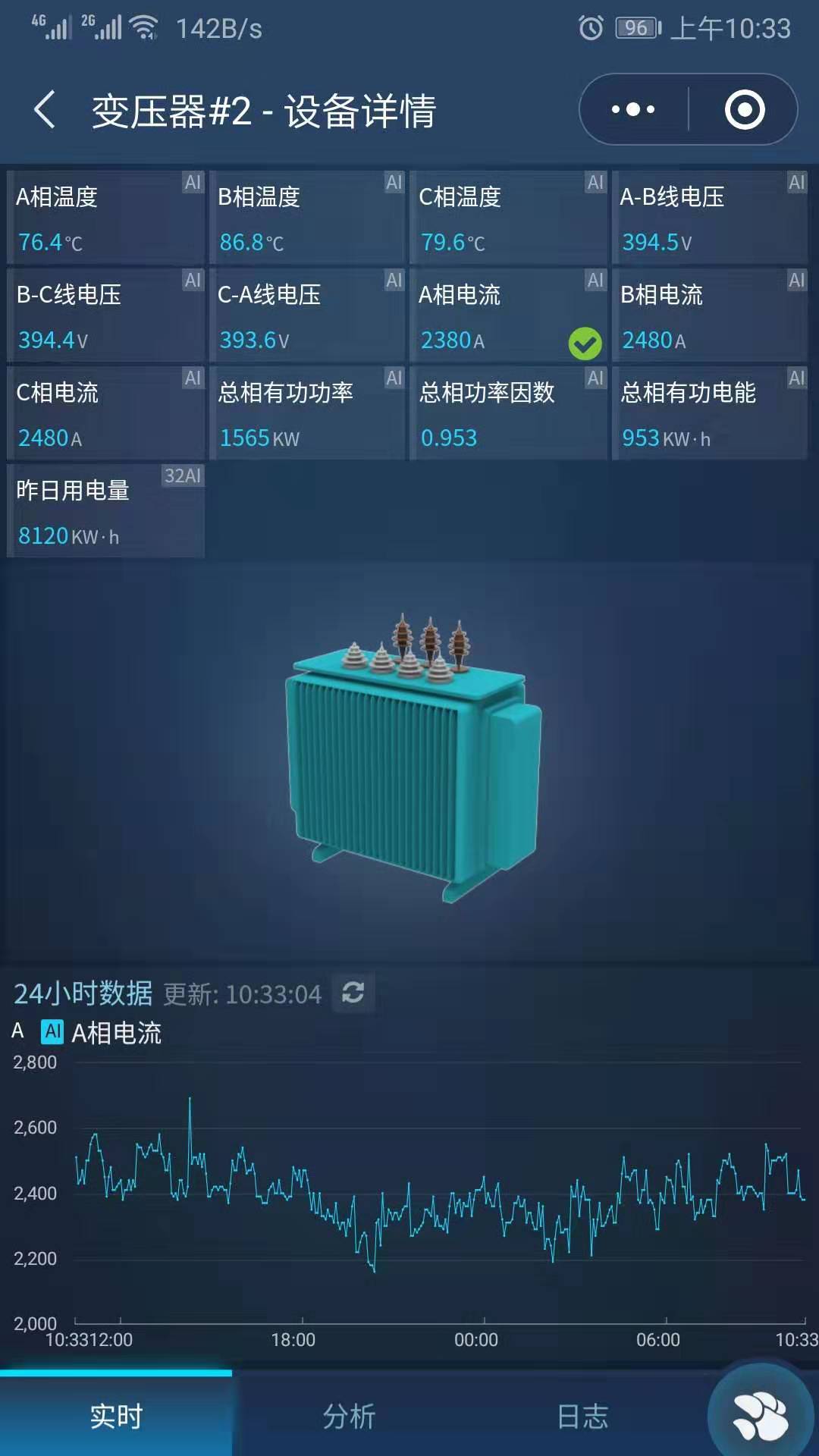Click the AI badge on A相温度 tile

click(193, 182)
